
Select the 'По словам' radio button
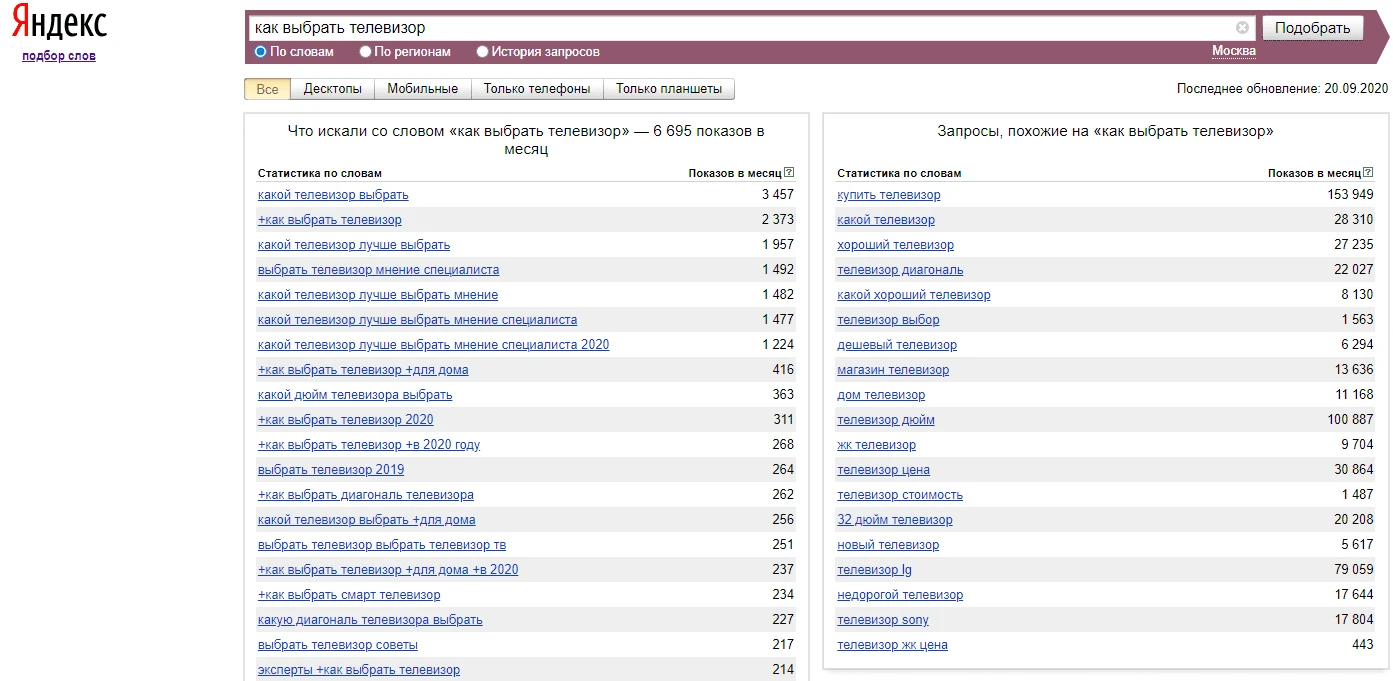[x=261, y=52]
